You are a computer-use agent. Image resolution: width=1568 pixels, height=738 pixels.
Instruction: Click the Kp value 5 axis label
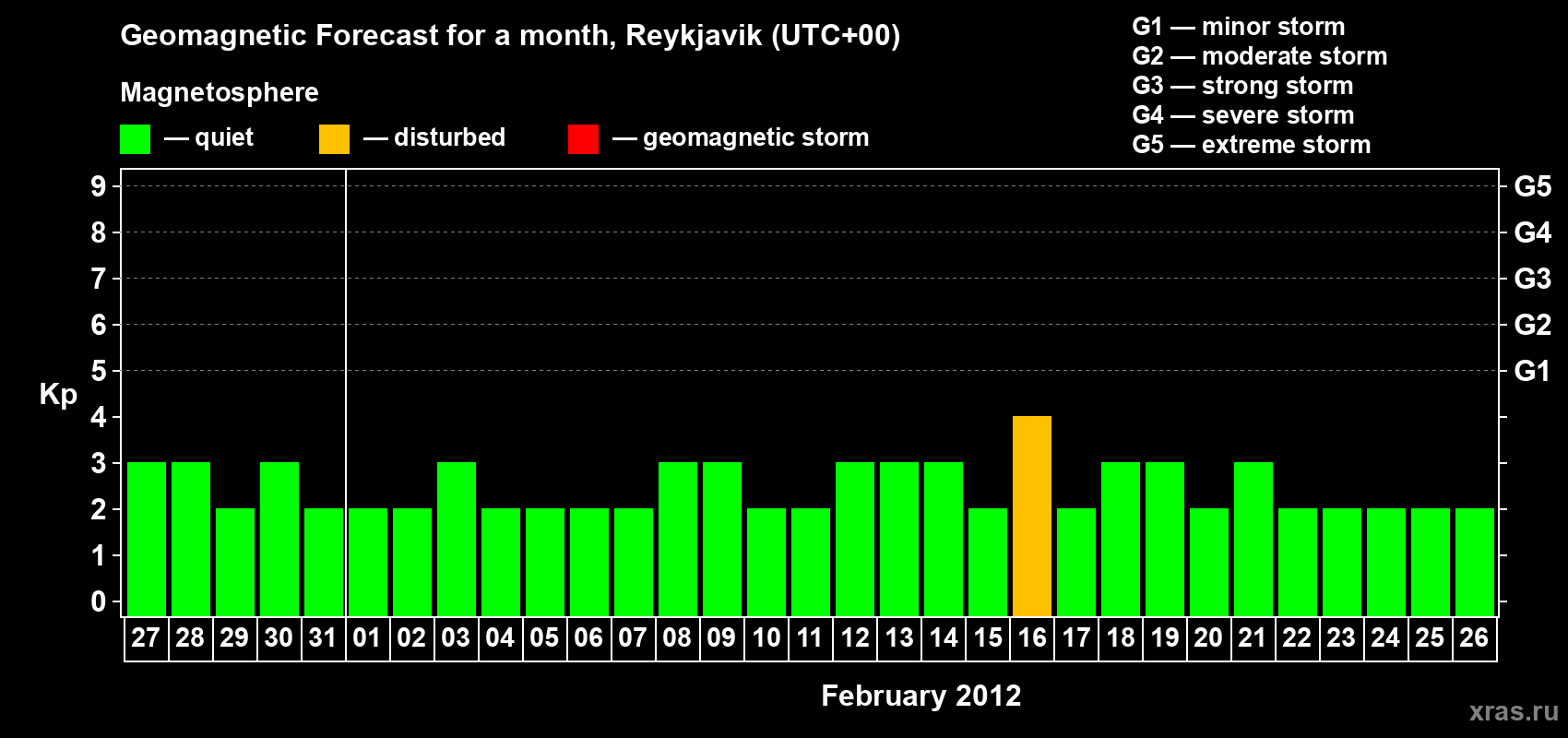click(99, 371)
